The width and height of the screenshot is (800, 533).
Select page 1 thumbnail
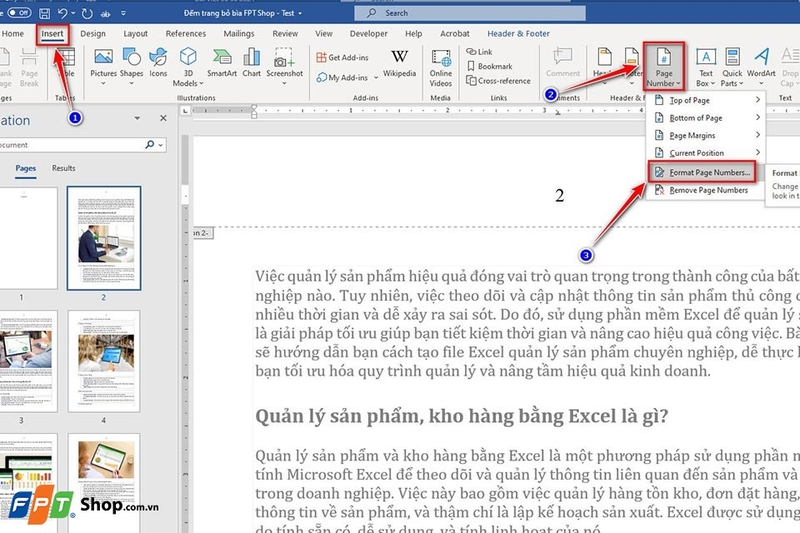(29, 238)
